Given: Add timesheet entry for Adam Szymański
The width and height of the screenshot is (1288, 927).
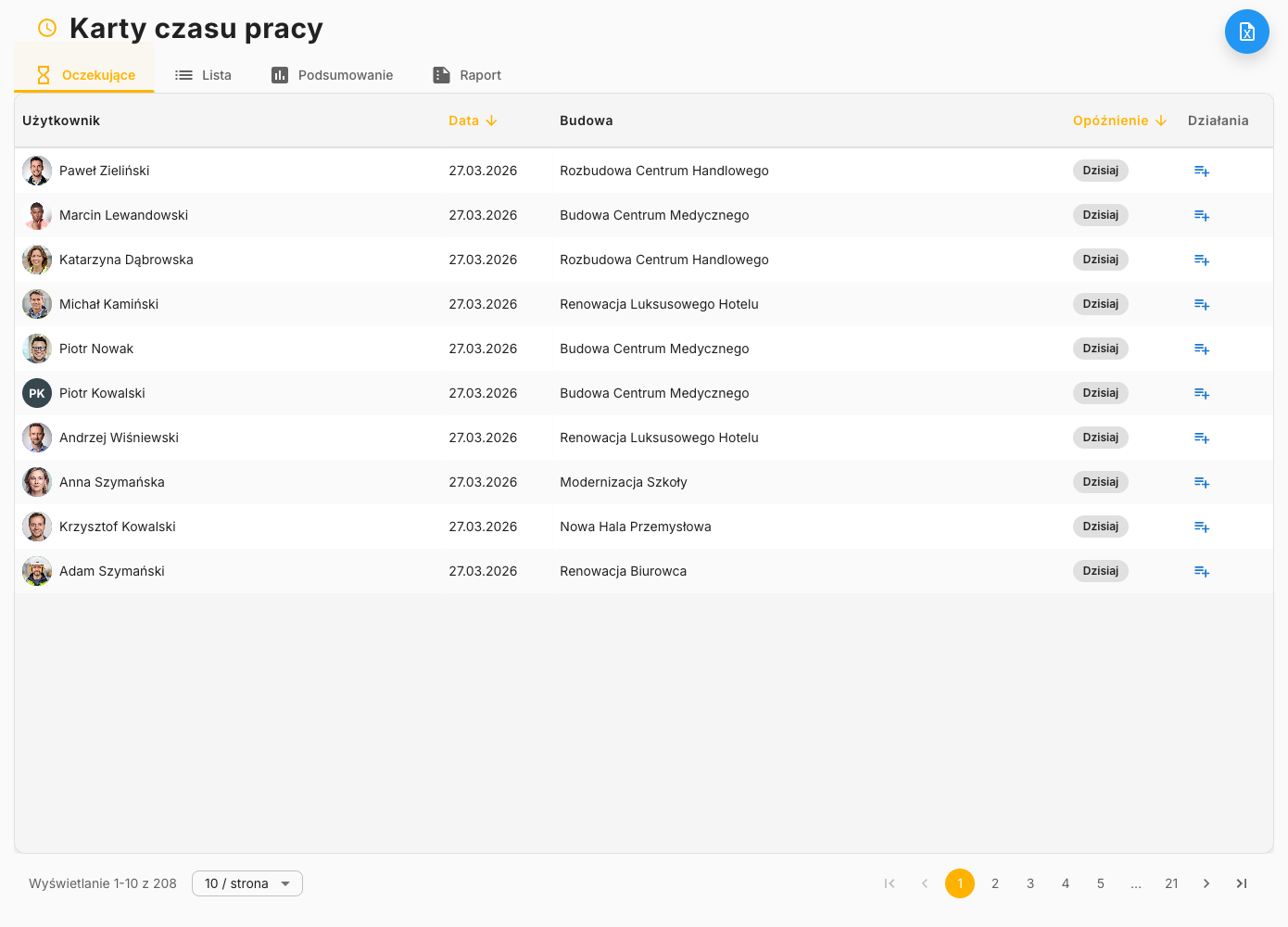Looking at the screenshot, I should point(1201,571).
